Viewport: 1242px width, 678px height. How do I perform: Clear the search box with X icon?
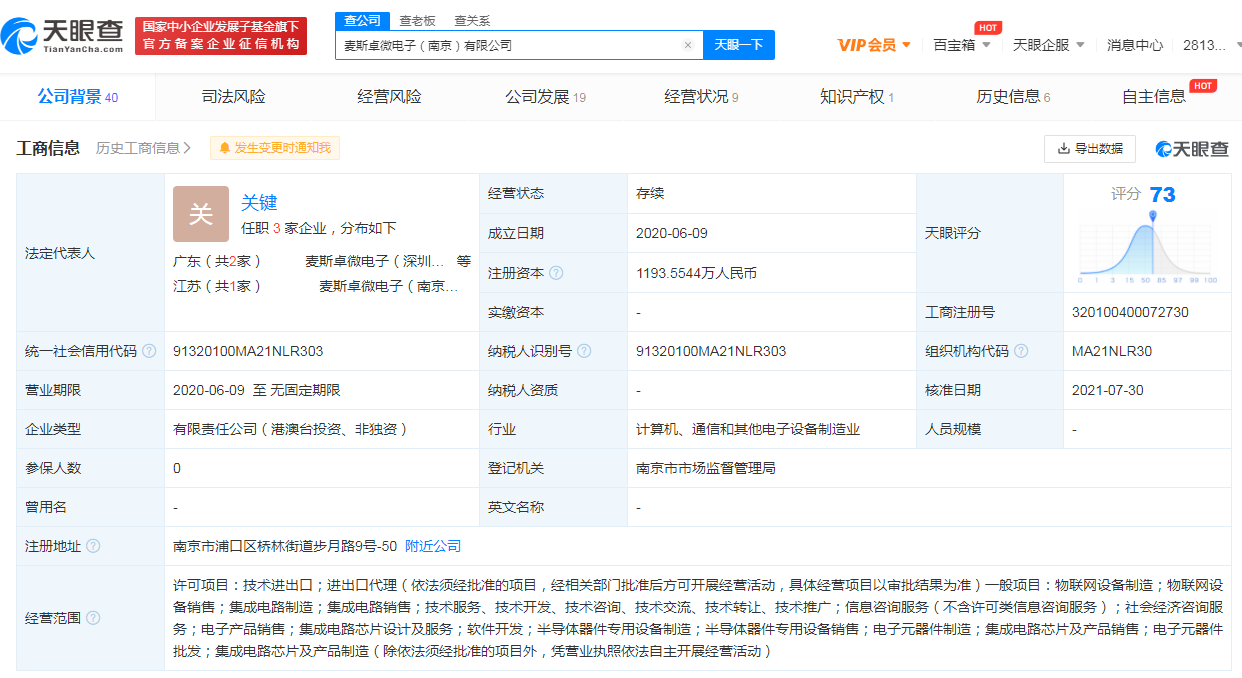click(x=688, y=45)
